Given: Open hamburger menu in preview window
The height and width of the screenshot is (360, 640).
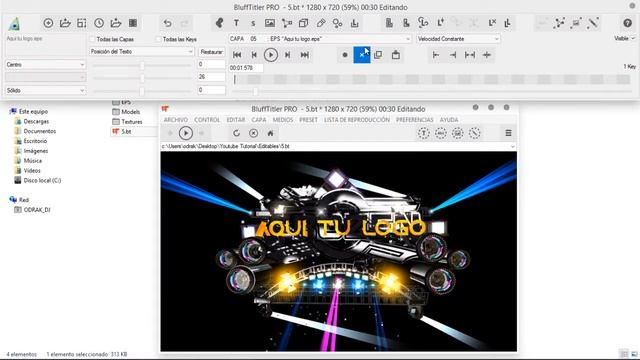Looking at the screenshot, I should [508, 133].
